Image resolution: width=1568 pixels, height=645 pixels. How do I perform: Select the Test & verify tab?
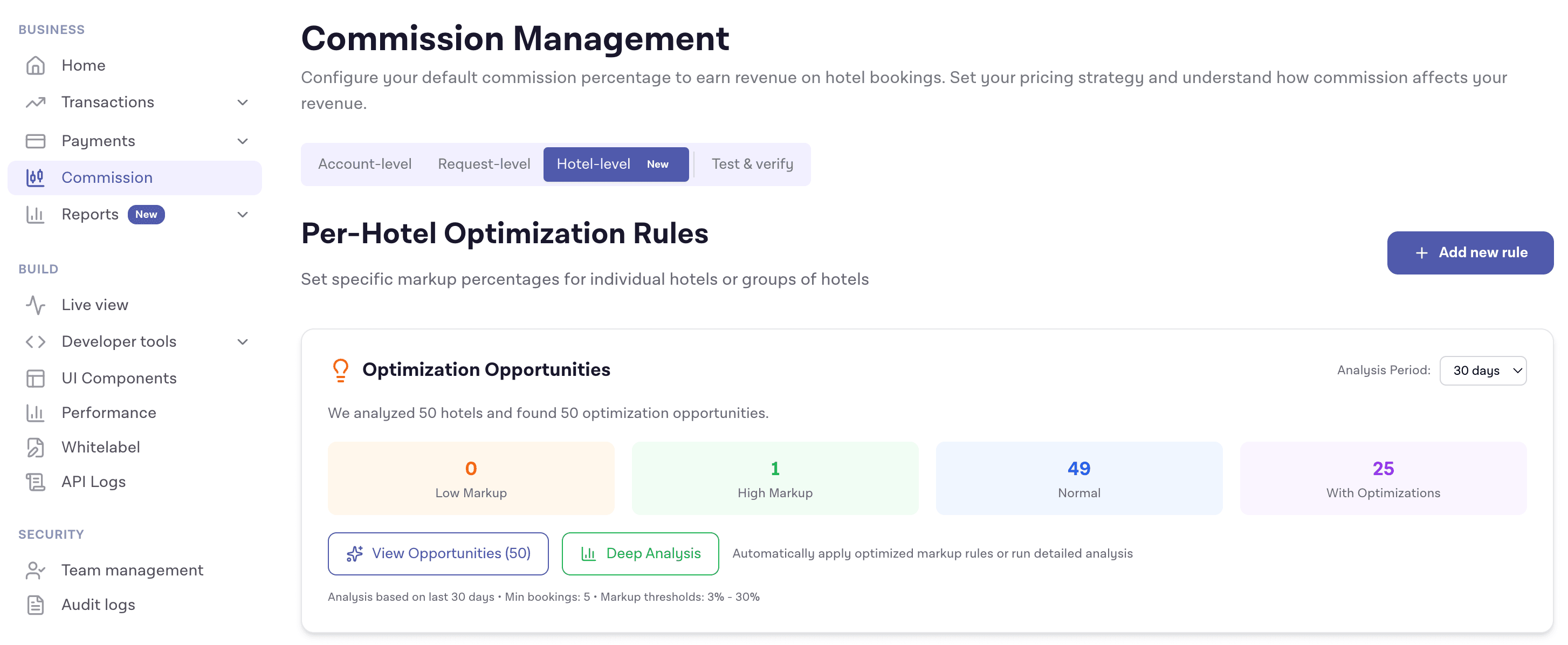coord(752,164)
